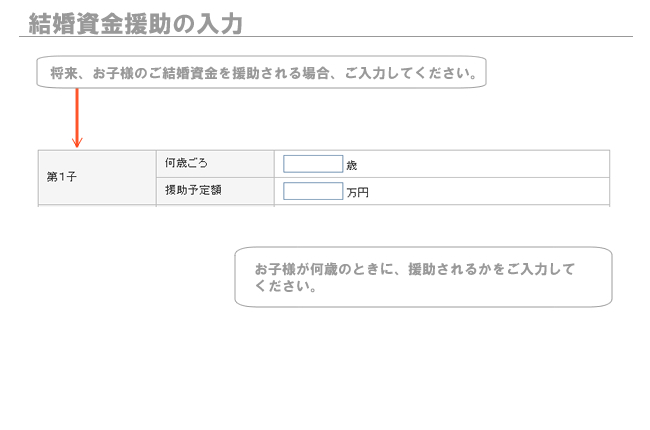Click the 何歳ごろ age input field
The image size is (650, 430).
click(313, 164)
